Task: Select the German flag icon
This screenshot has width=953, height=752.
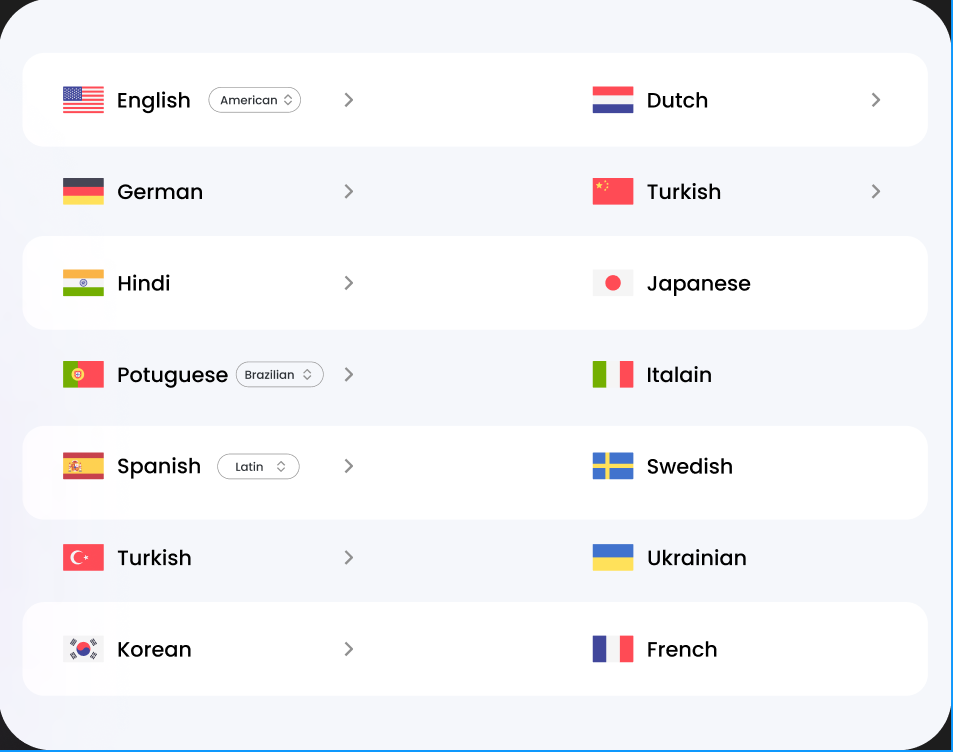Action: click(x=83, y=191)
